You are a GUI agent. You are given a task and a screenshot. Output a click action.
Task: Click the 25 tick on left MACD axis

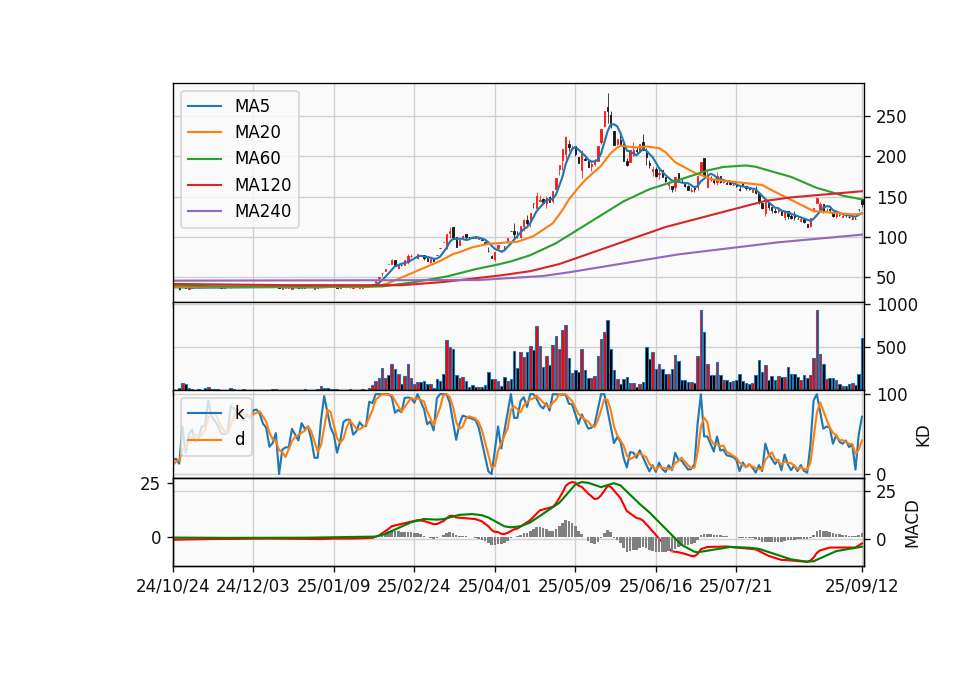(151, 484)
